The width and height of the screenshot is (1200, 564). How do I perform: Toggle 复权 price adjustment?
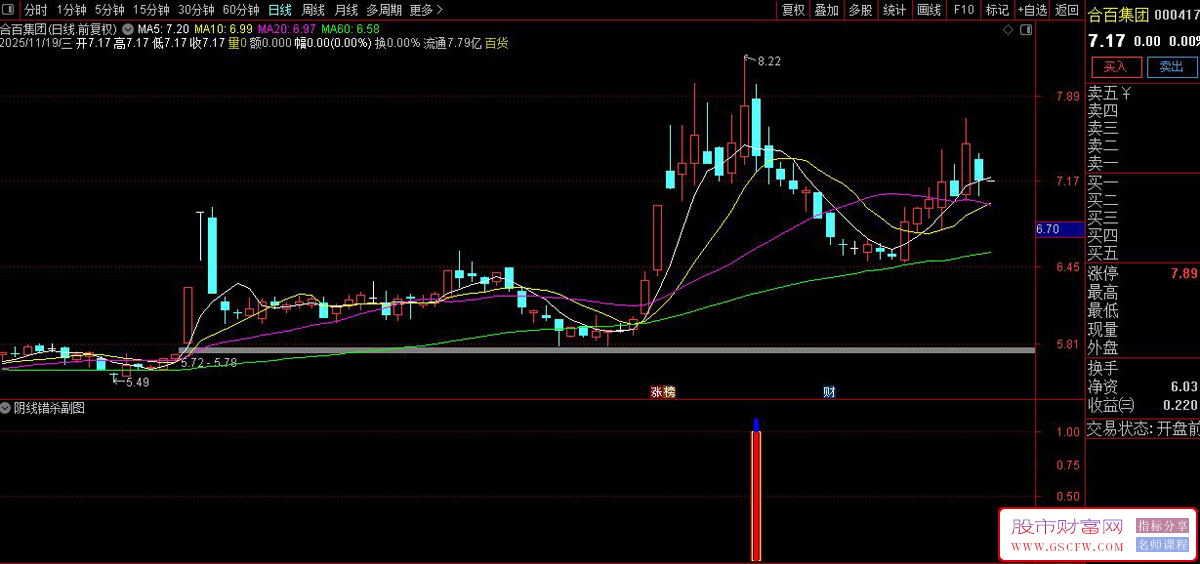(x=793, y=10)
